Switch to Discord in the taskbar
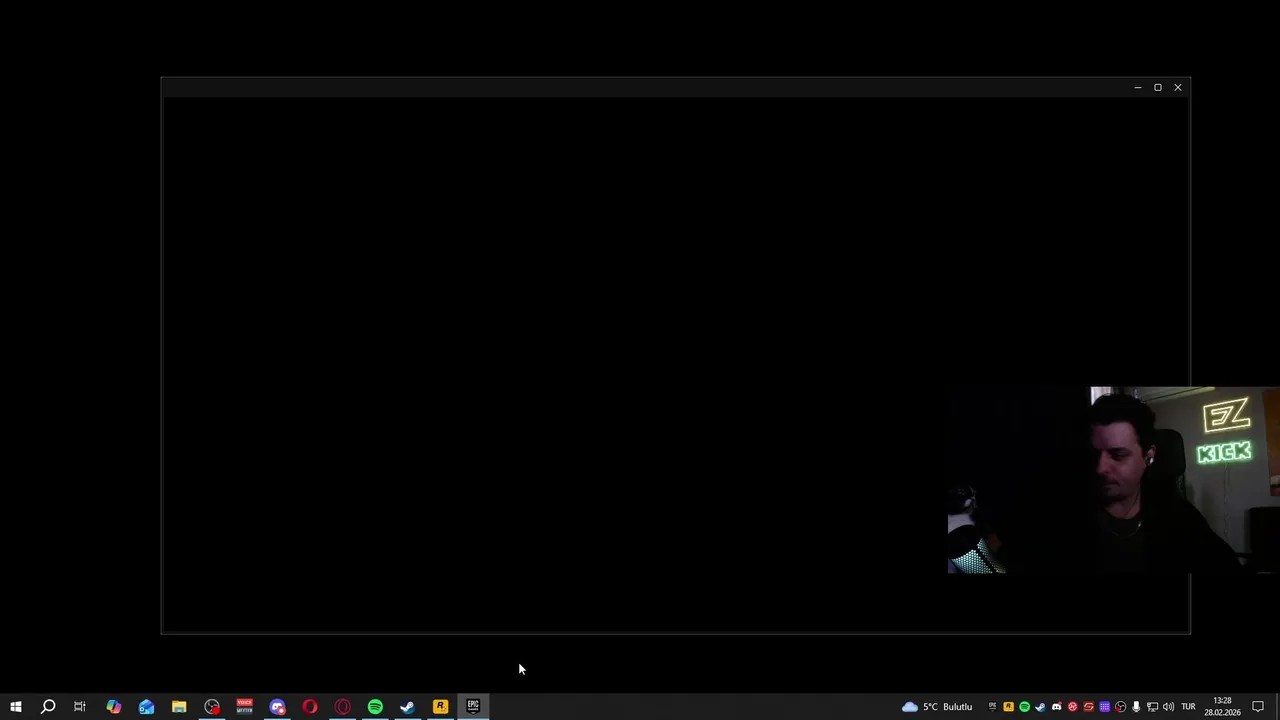1280x720 pixels. pos(277,707)
